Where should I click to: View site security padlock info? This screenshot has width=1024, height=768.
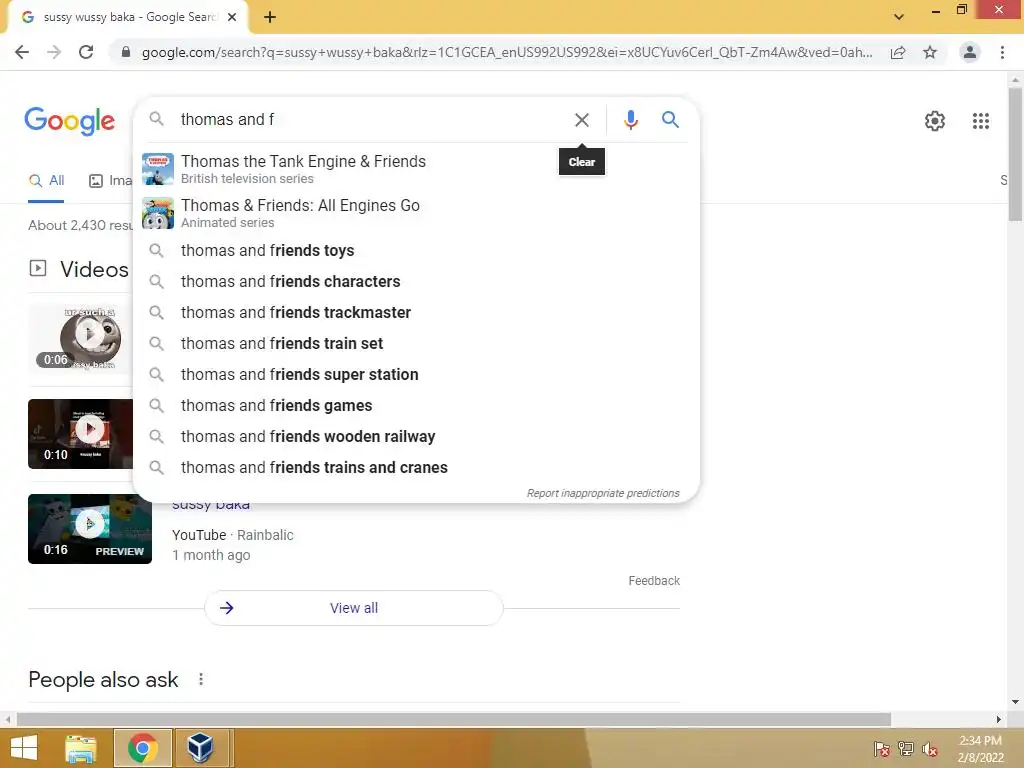[126, 52]
